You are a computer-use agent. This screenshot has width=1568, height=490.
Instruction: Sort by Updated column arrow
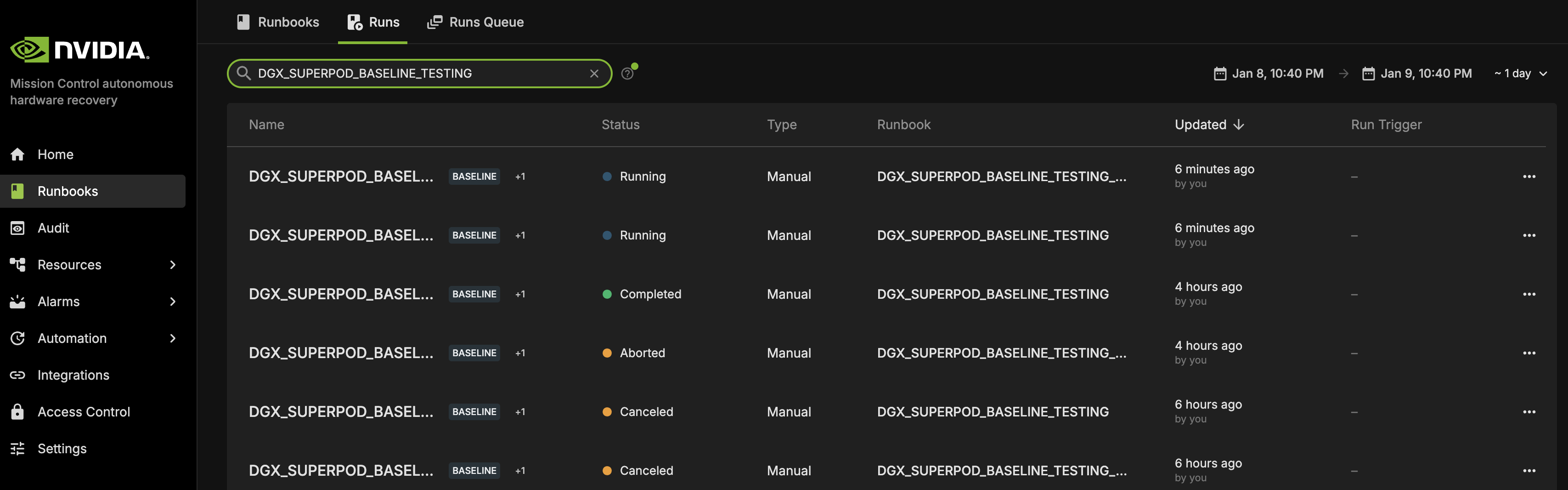pyautogui.click(x=1239, y=124)
